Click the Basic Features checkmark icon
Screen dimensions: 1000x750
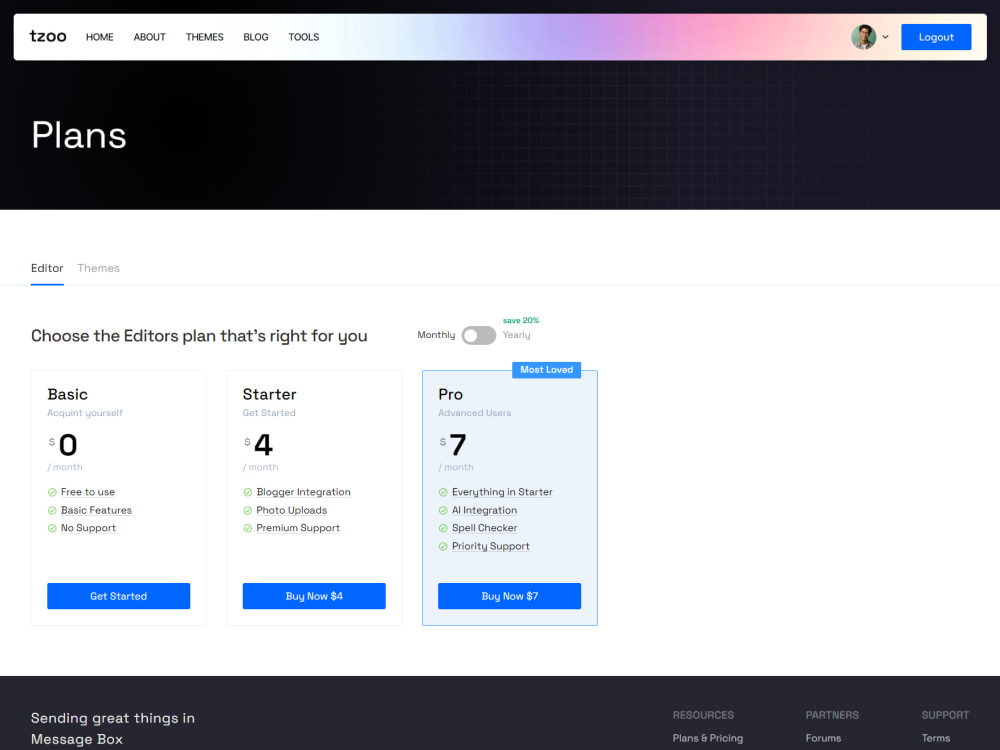[52, 510]
